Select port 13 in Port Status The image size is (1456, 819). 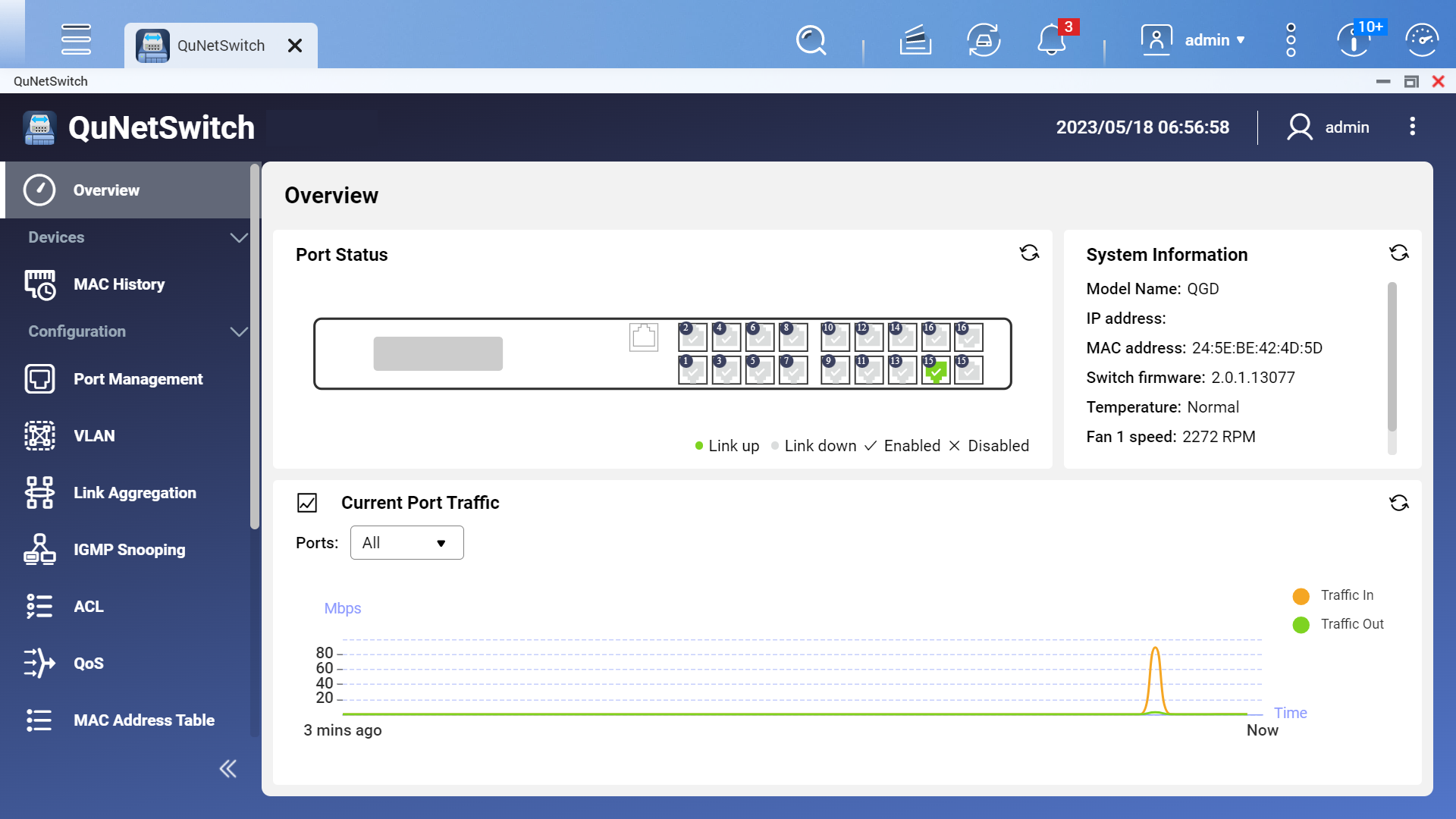pyautogui.click(x=902, y=370)
